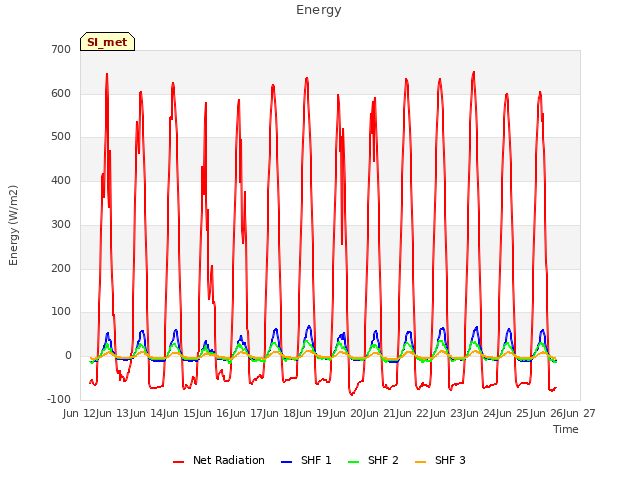
Task: Click the blue SHF 1 legend swatch
Action: 287,462
